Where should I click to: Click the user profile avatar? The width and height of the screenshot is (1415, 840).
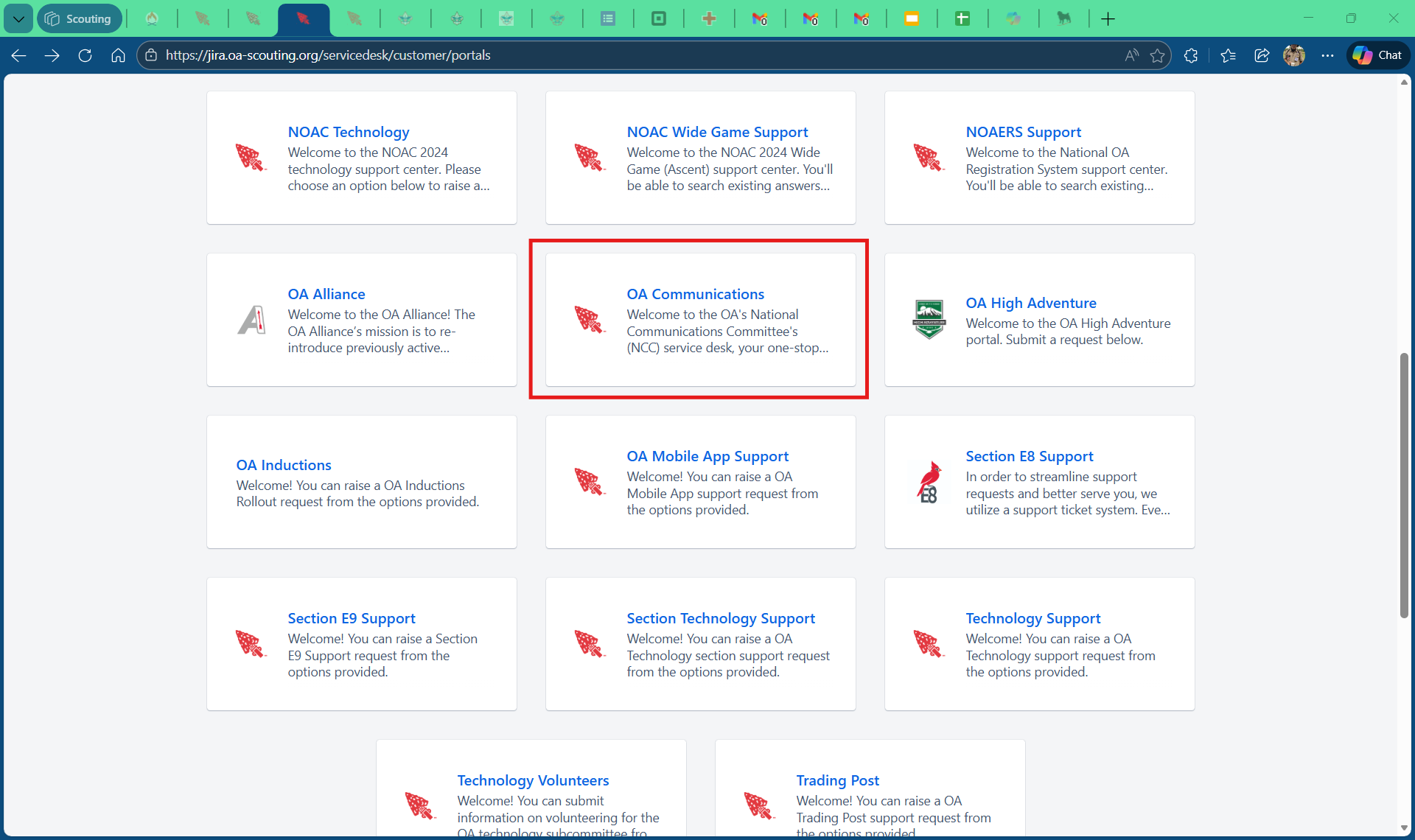click(x=1294, y=55)
